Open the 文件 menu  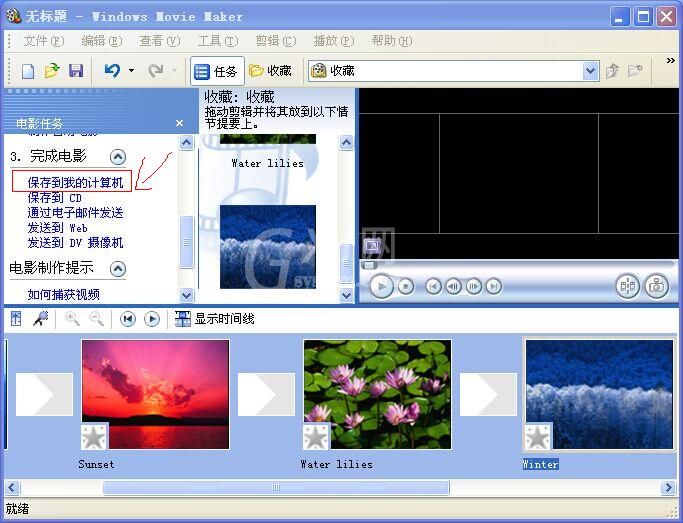coord(44,41)
